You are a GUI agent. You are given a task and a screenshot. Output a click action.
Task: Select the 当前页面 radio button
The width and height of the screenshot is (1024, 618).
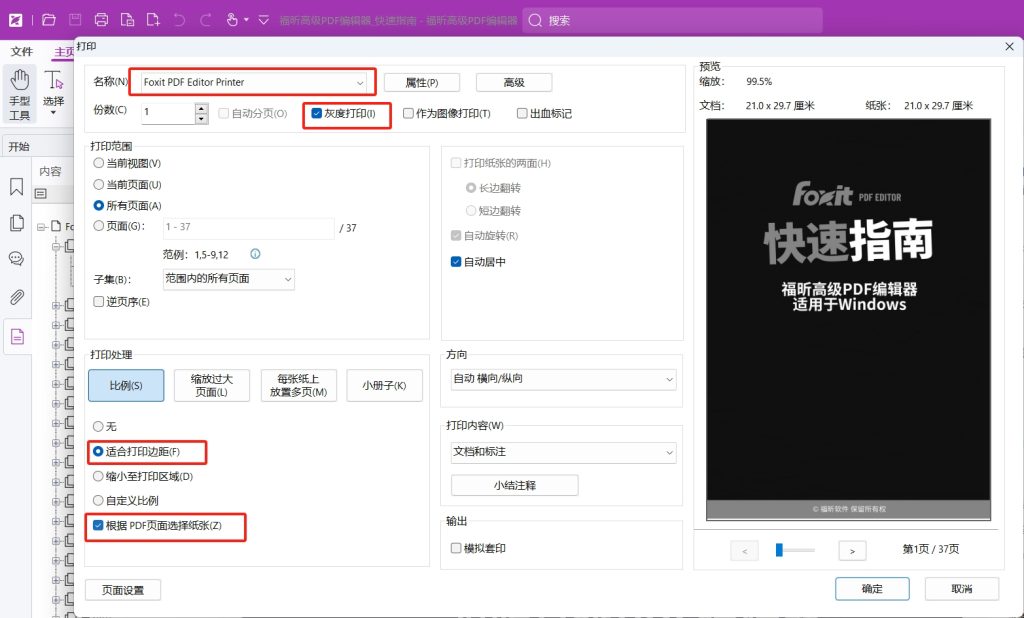[99, 184]
